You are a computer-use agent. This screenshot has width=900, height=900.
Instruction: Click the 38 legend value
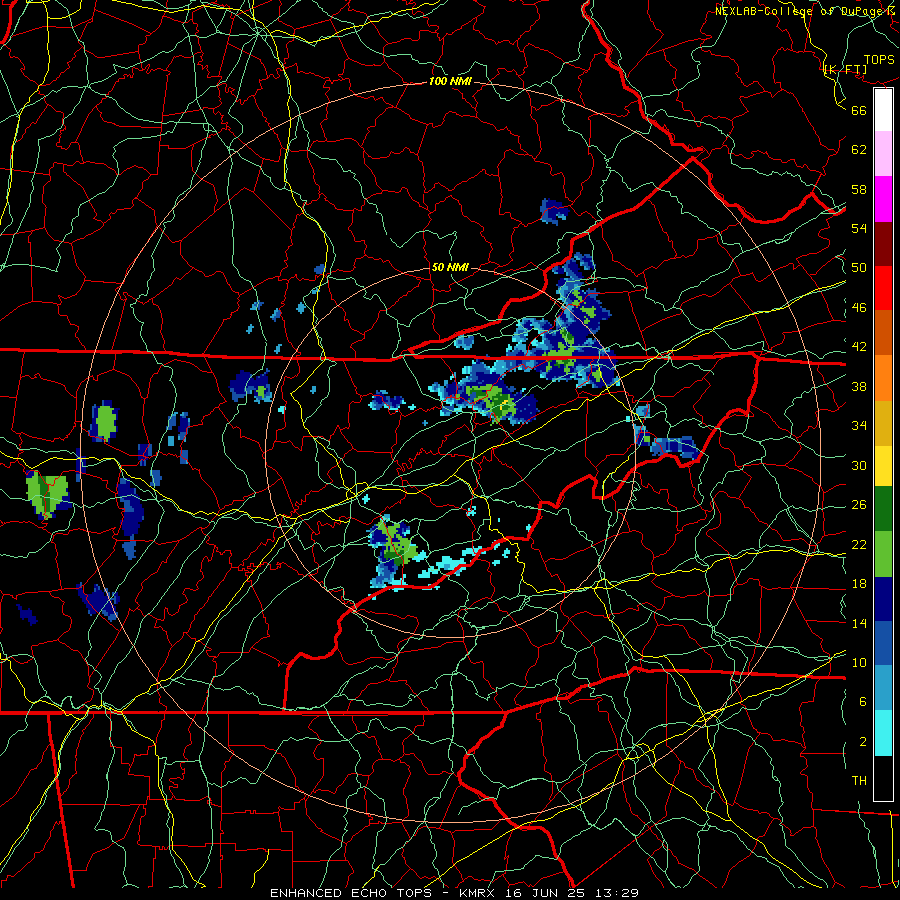(x=859, y=386)
